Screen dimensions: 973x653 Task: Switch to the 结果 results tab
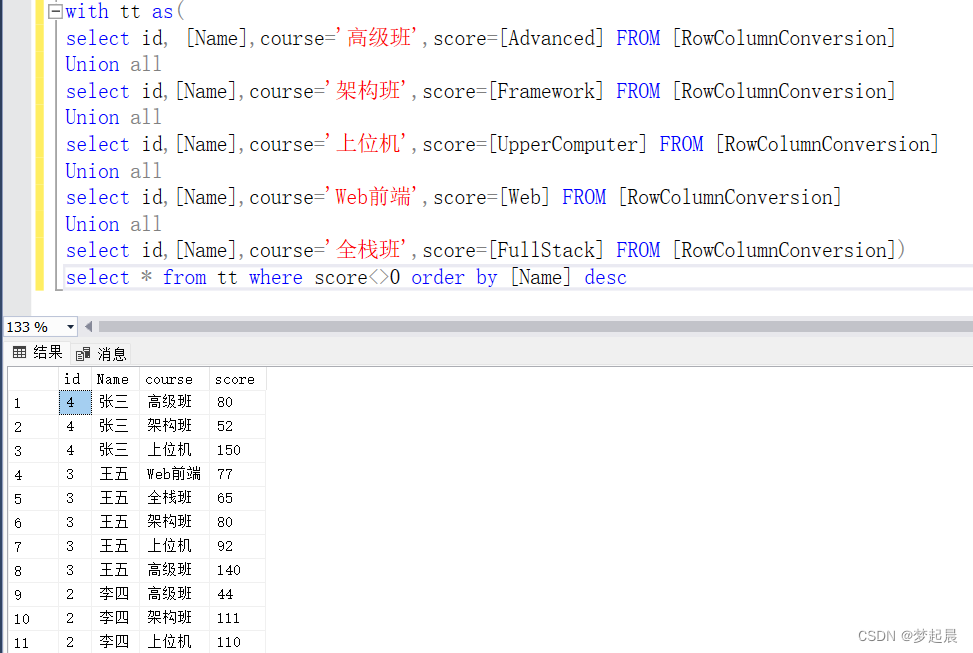[44, 352]
